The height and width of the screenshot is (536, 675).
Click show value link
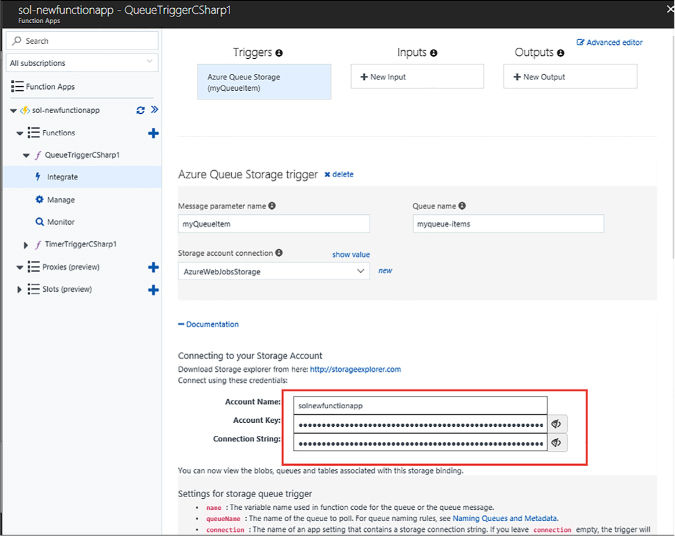click(x=351, y=254)
